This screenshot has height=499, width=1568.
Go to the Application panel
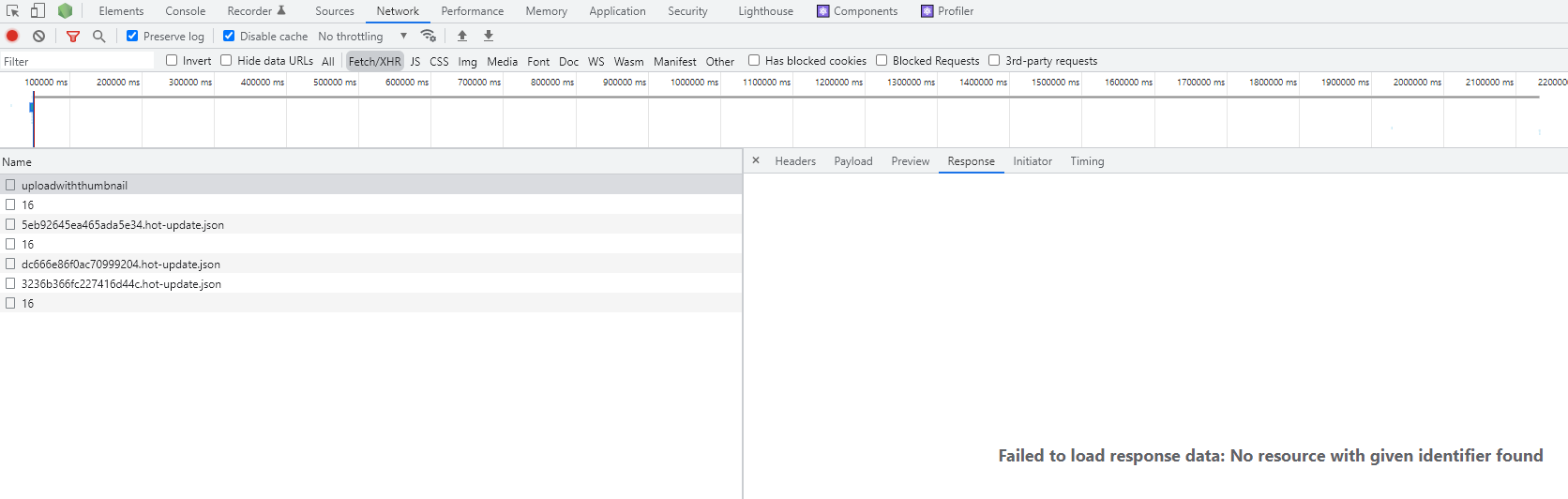tap(617, 11)
